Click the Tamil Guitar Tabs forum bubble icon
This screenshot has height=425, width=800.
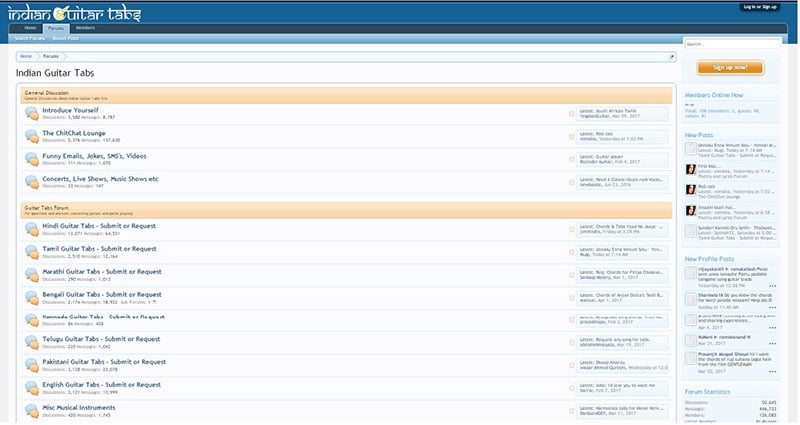32,252
